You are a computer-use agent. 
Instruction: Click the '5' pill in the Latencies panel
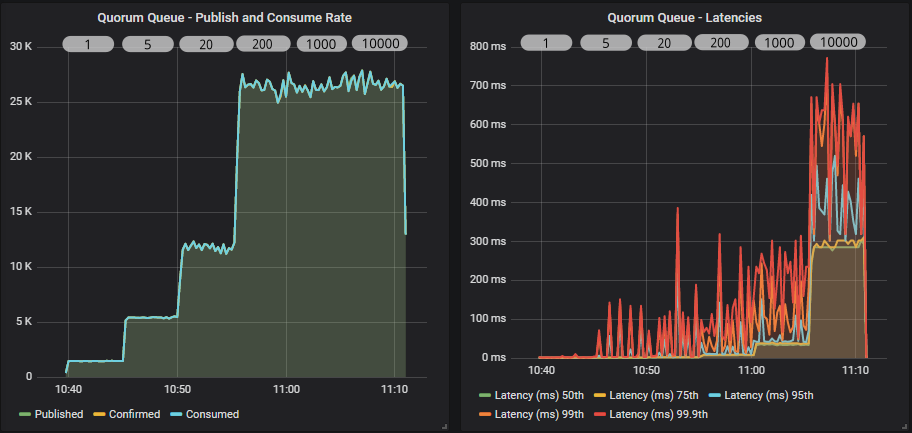(x=605, y=43)
